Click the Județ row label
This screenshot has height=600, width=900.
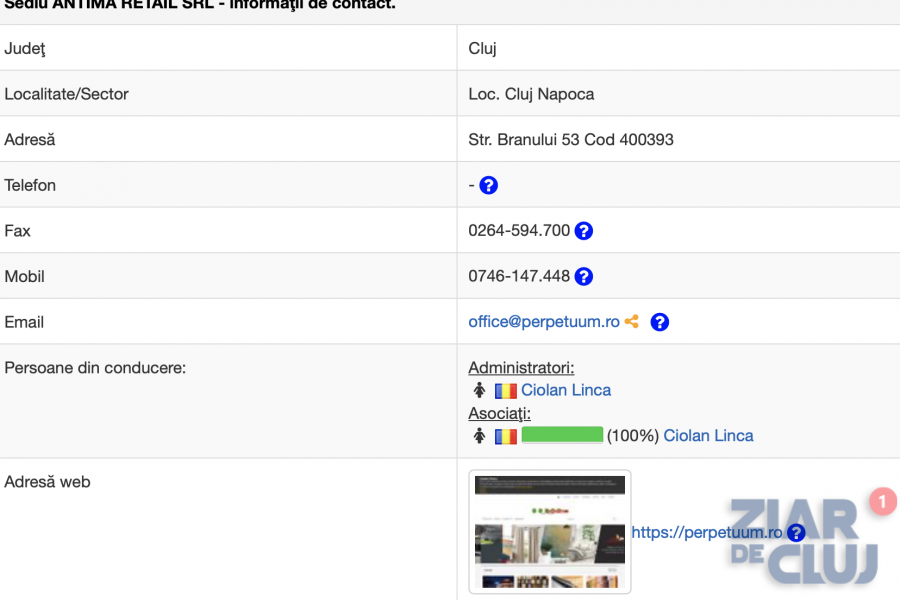pos(25,49)
